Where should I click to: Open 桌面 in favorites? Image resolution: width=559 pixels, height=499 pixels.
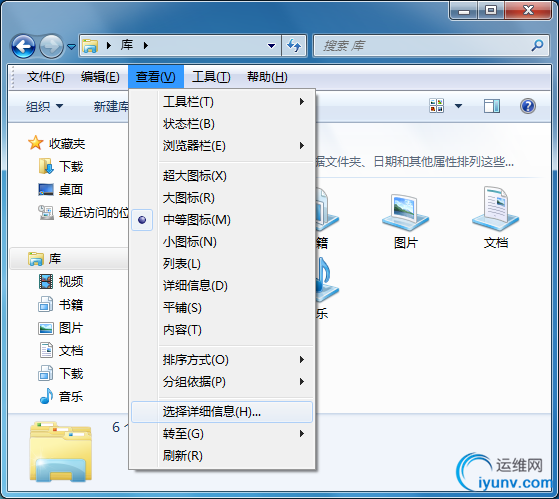point(61,189)
